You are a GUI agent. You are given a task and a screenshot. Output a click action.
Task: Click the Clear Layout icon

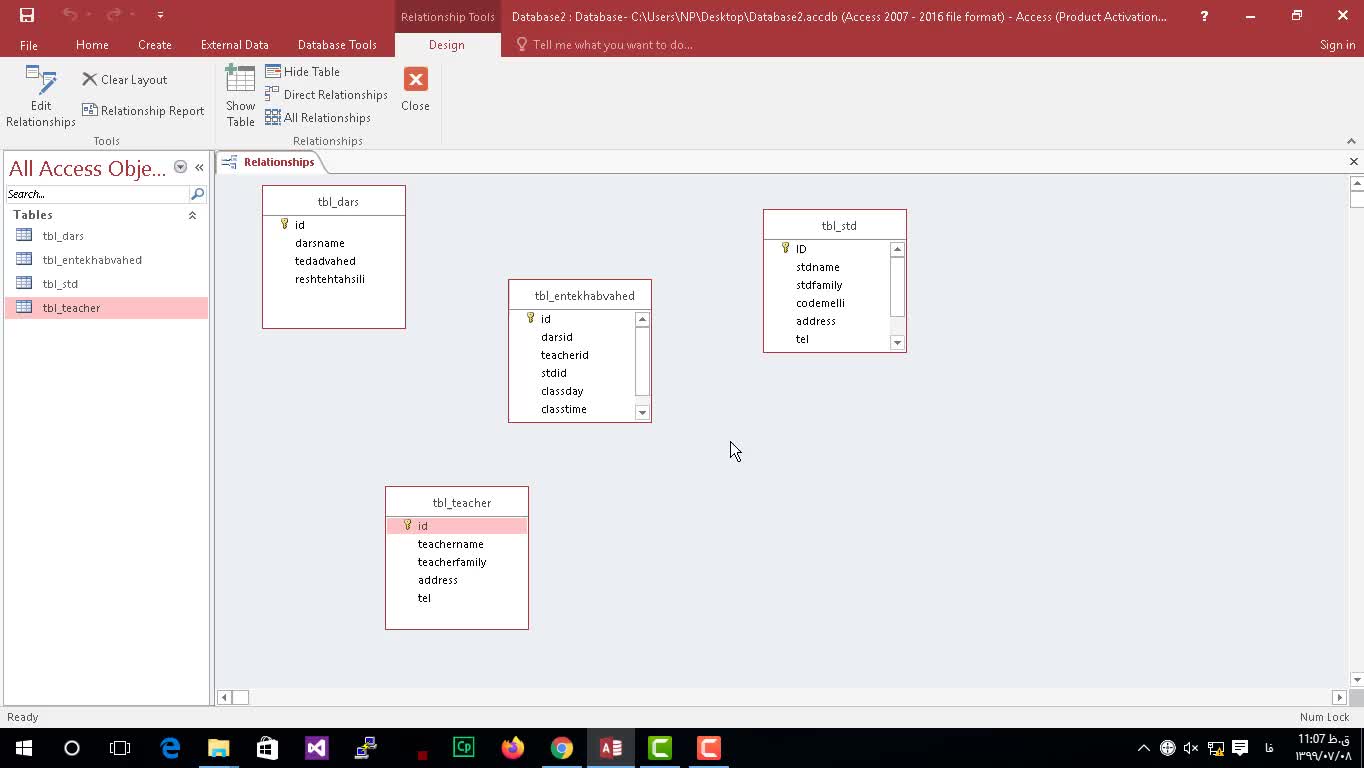coord(90,80)
